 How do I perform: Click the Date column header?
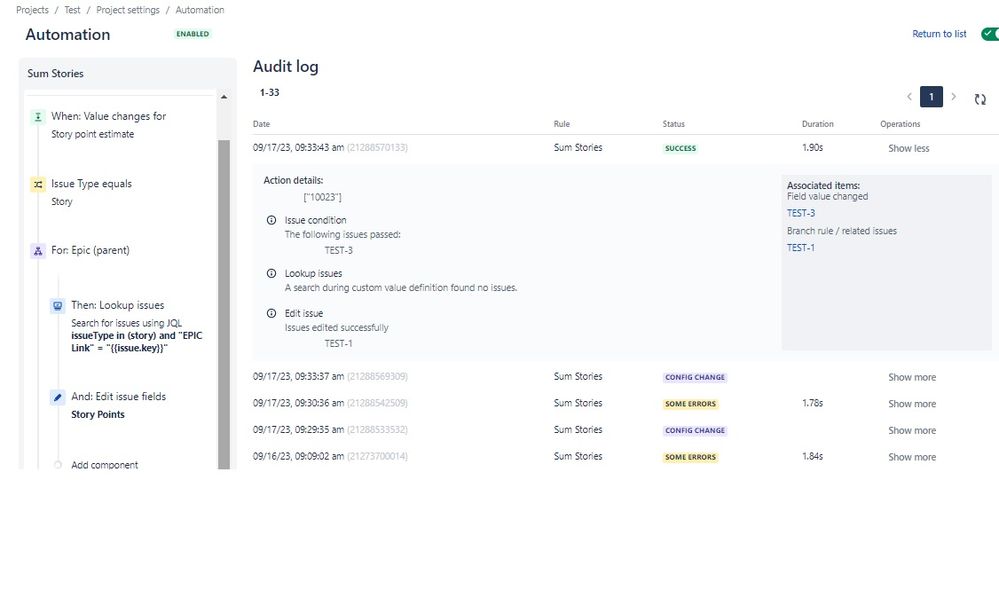click(x=261, y=124)
